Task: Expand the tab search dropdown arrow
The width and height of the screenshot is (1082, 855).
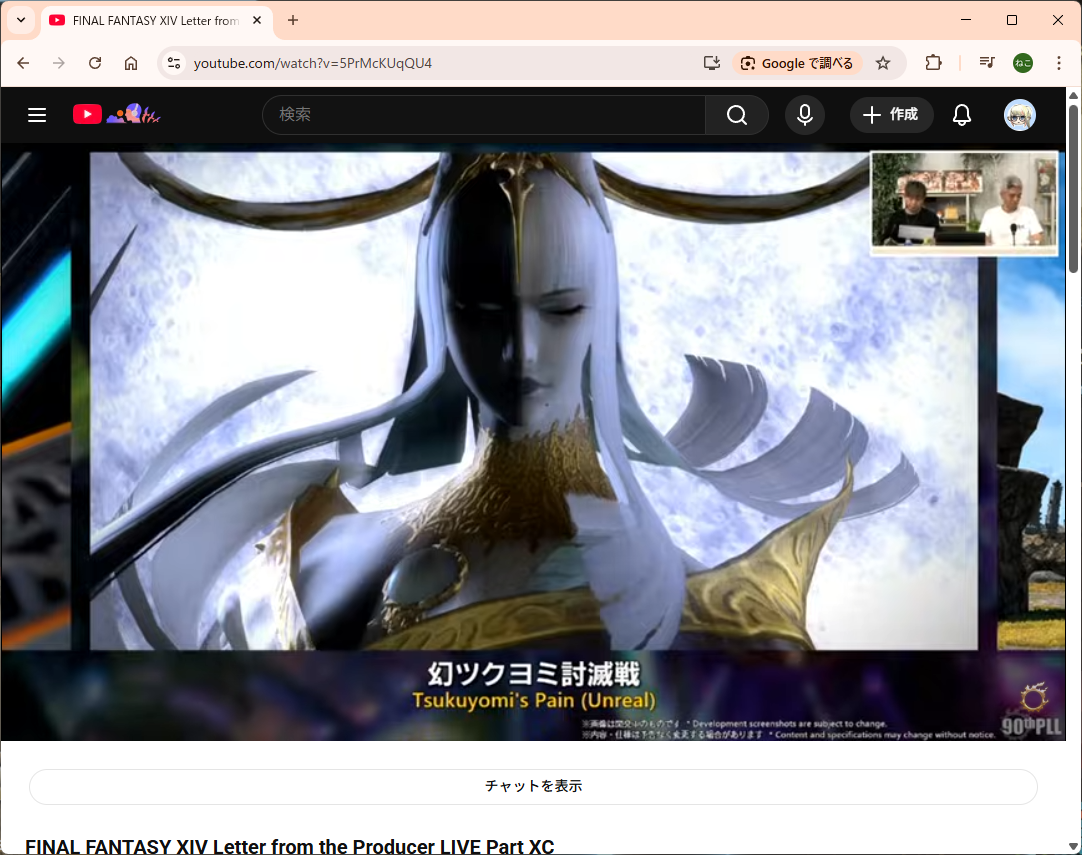Action: point(21,20)
